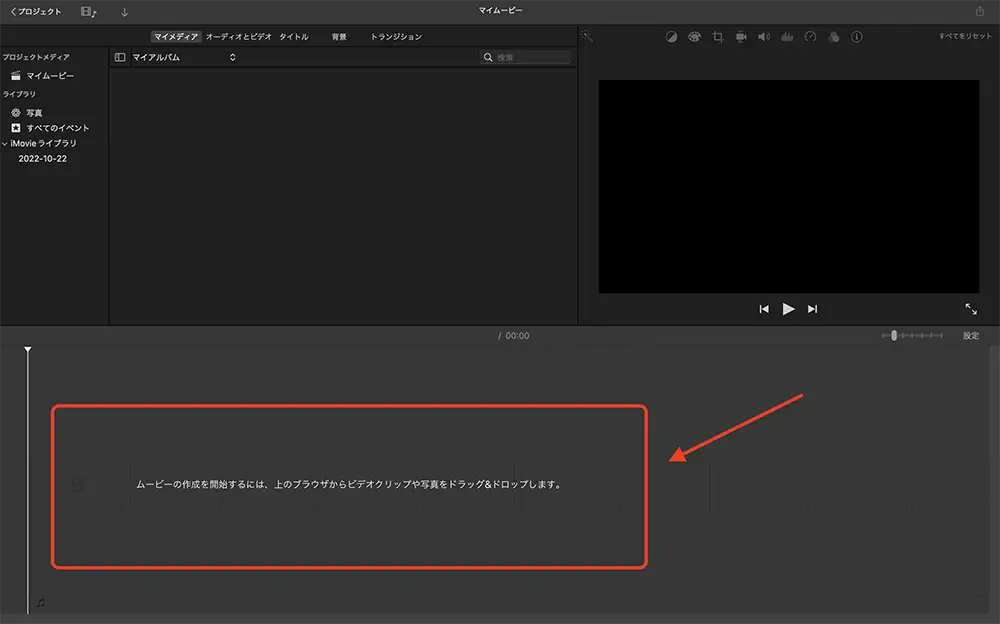Open the stabilization camera icon

click(x=741, y=37)
